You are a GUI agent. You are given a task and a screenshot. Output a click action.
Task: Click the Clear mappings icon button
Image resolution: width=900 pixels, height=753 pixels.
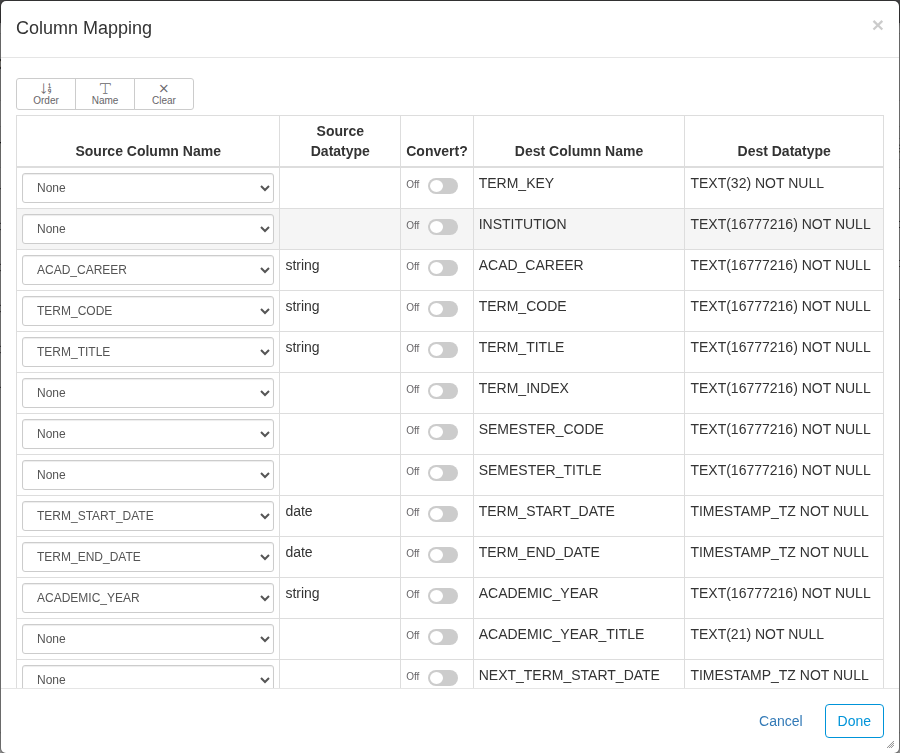pos(164,94)
